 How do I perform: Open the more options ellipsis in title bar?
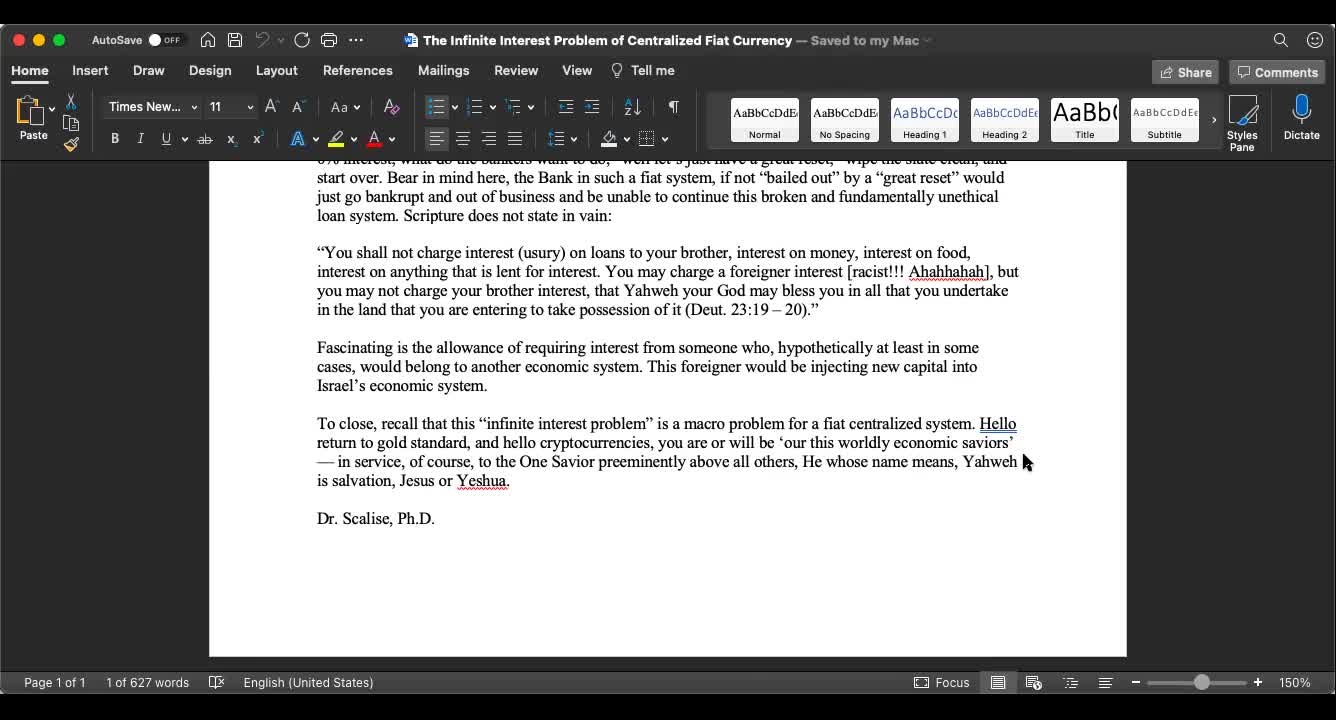(356, 40)
